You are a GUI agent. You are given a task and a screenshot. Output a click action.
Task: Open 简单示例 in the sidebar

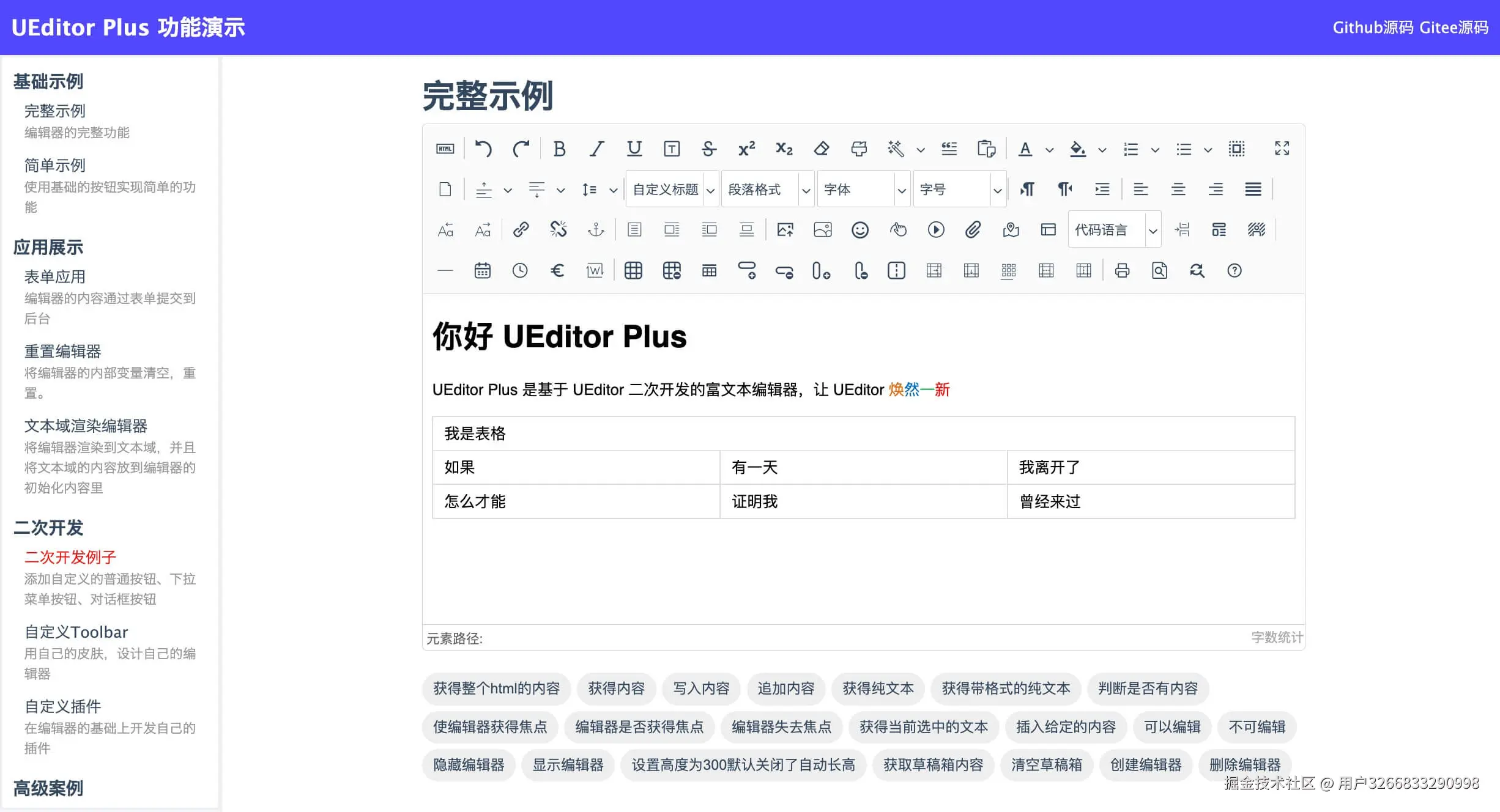coord(54,165)
